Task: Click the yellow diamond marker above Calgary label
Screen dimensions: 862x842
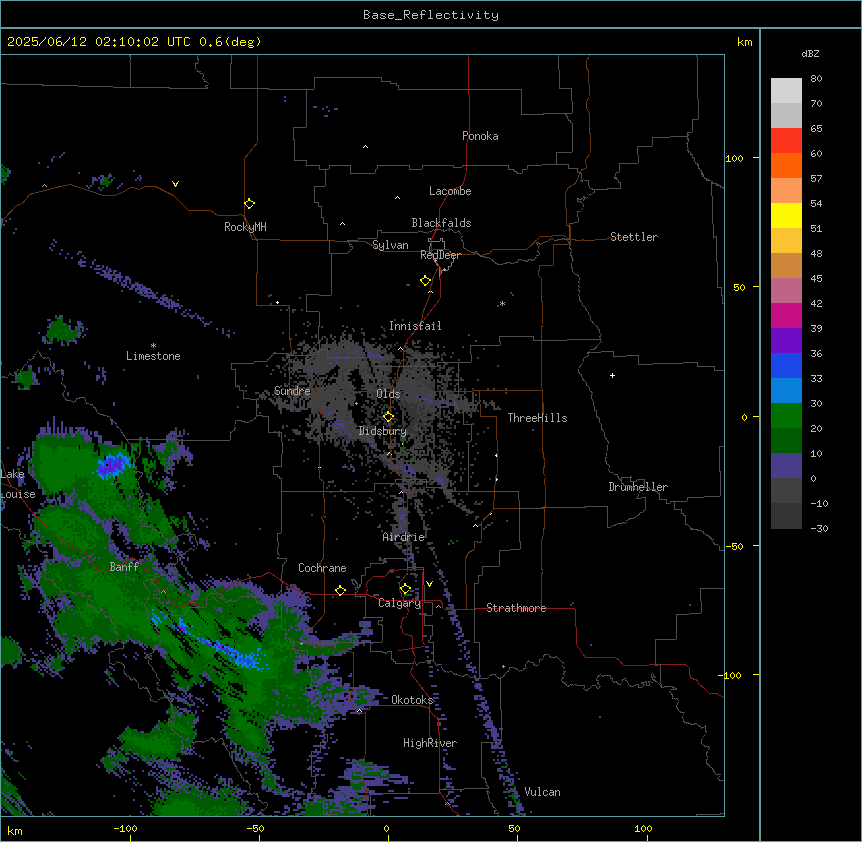Action: (406, 589)
